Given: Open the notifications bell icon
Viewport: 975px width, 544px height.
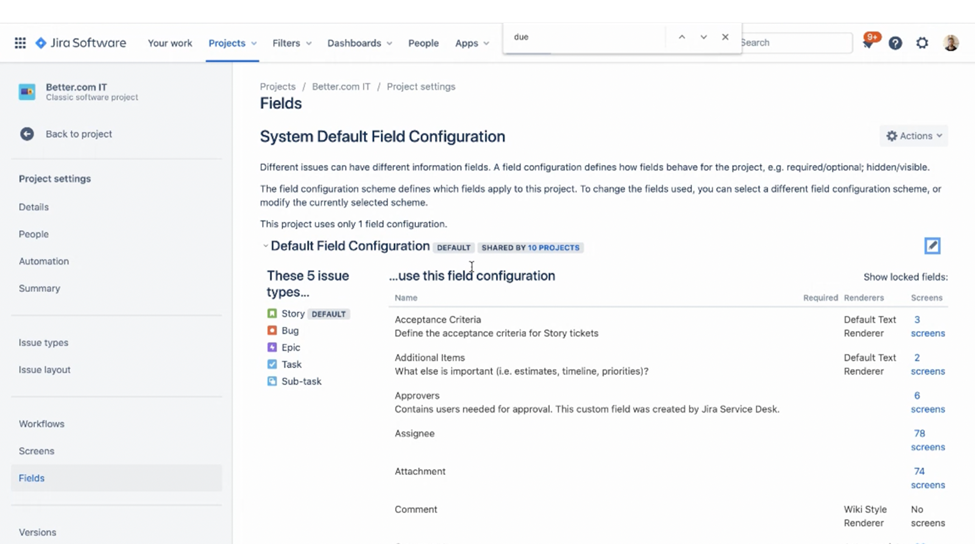Looking at the screenshot, I should pos(868,43).
